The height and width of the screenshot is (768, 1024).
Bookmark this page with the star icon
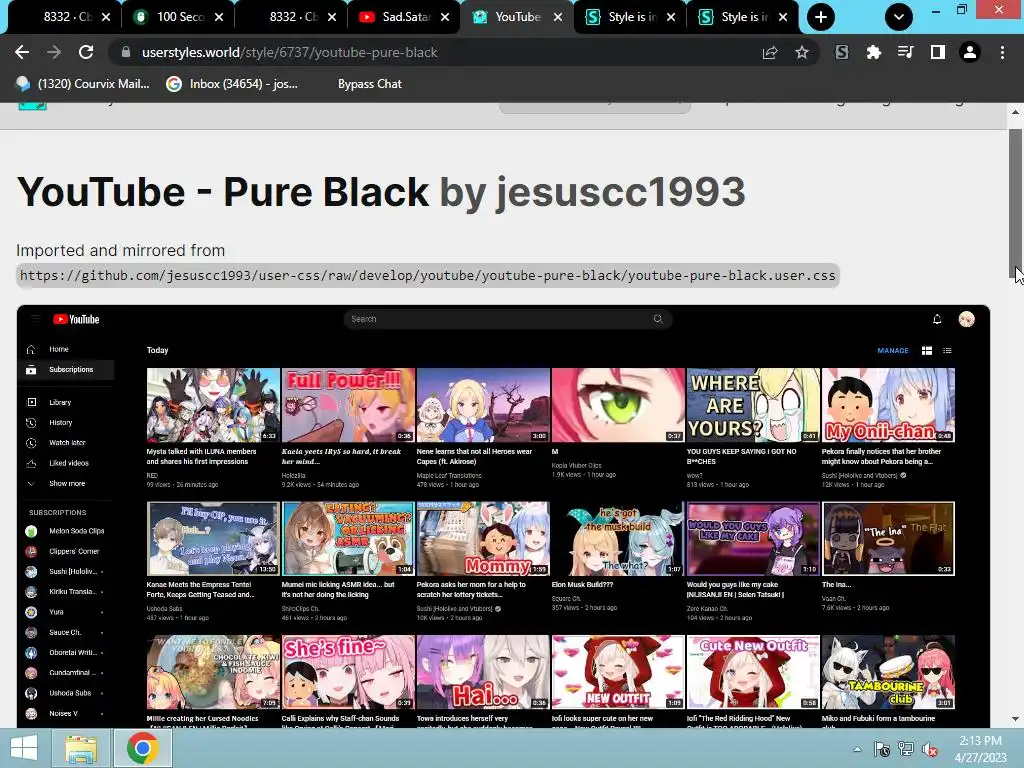pyautogui.click(x=802, y=52)
